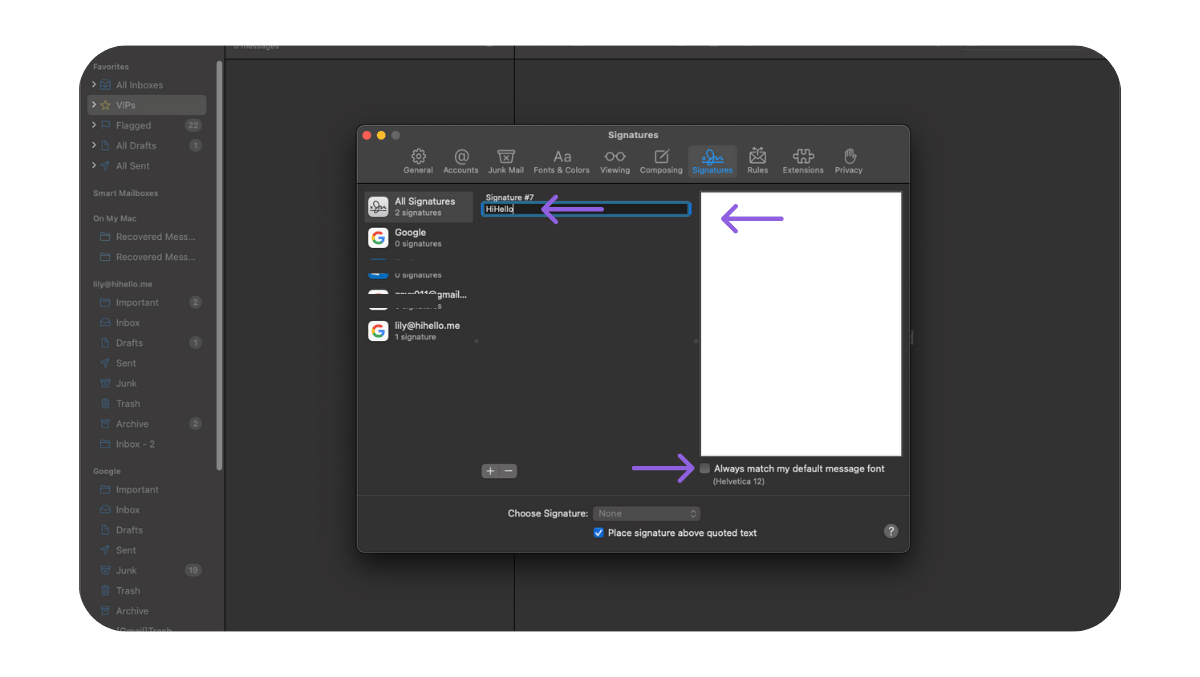Screen dimensions: 1200x677
Task: Open the Accounts preferences tab
Action: (461, 160)
